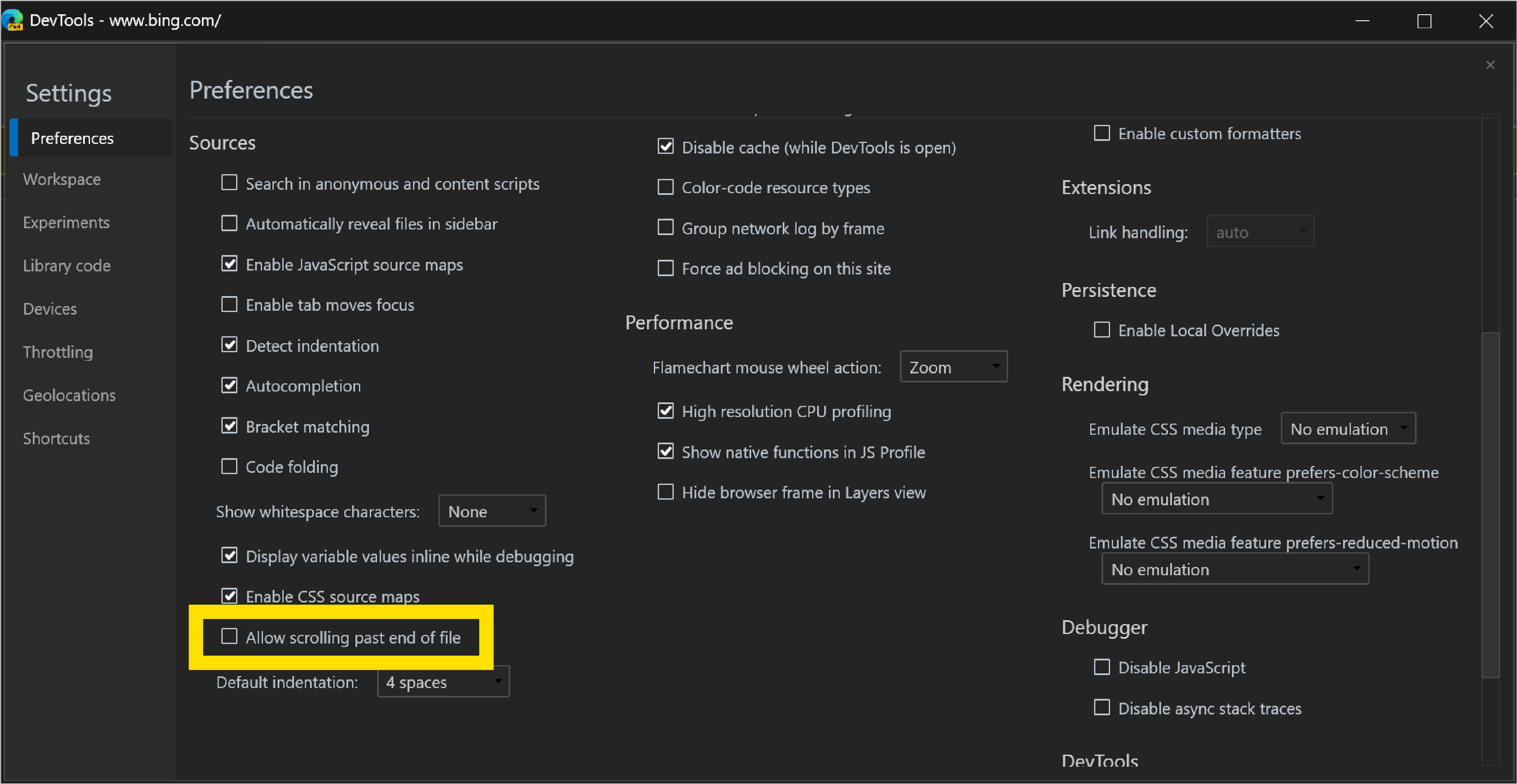Enable Color-code resource types
This screenshot has height=784, width=1517.
coord(663,187)
